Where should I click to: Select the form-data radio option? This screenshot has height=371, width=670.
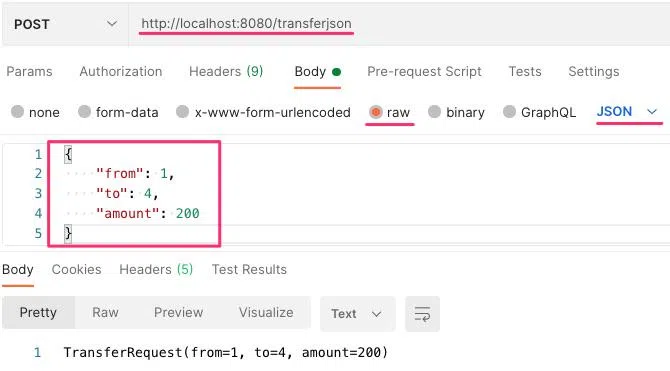point(85,112)
